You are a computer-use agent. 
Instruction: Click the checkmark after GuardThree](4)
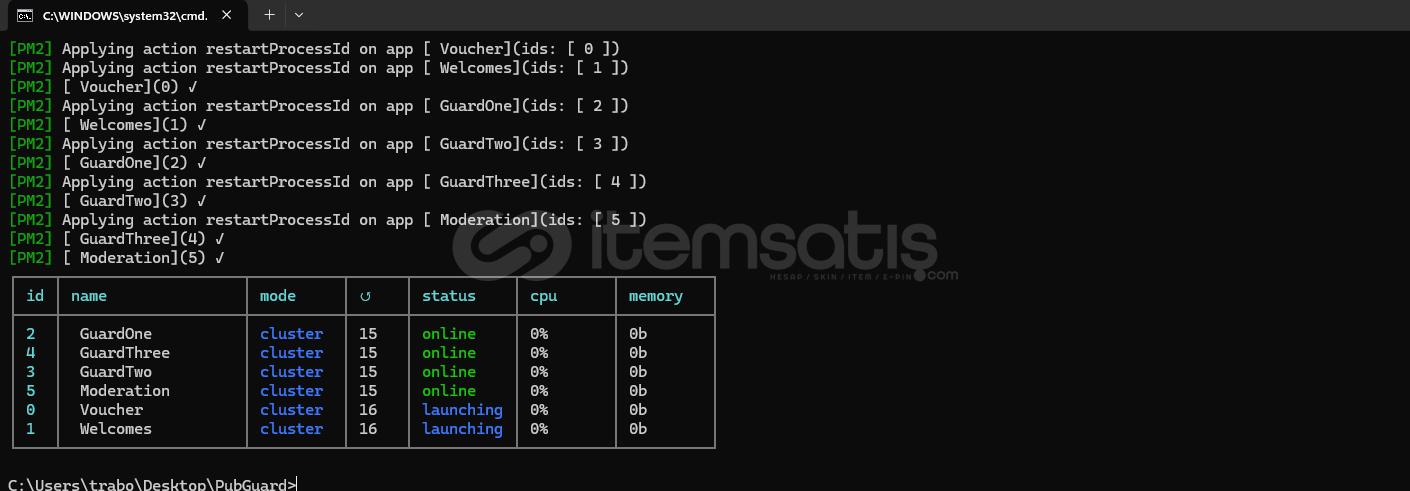coord(219,239)
